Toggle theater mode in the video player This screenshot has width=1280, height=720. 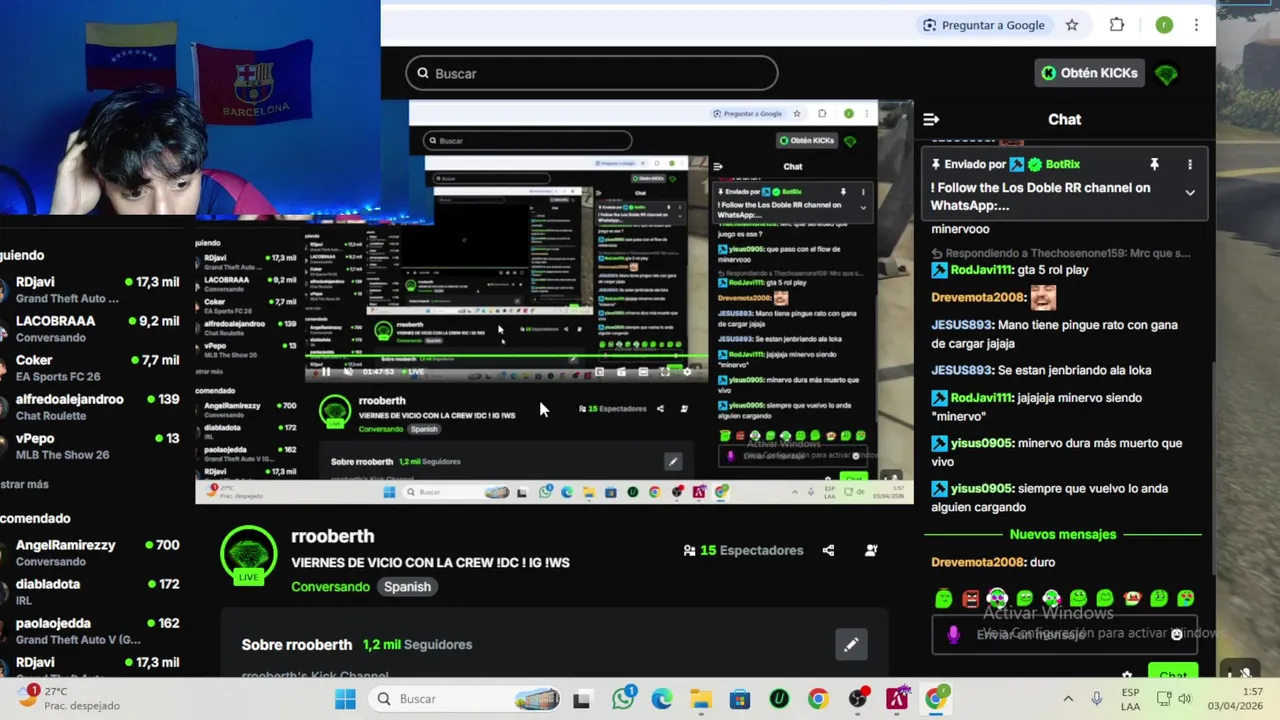(x=643, y=372)
